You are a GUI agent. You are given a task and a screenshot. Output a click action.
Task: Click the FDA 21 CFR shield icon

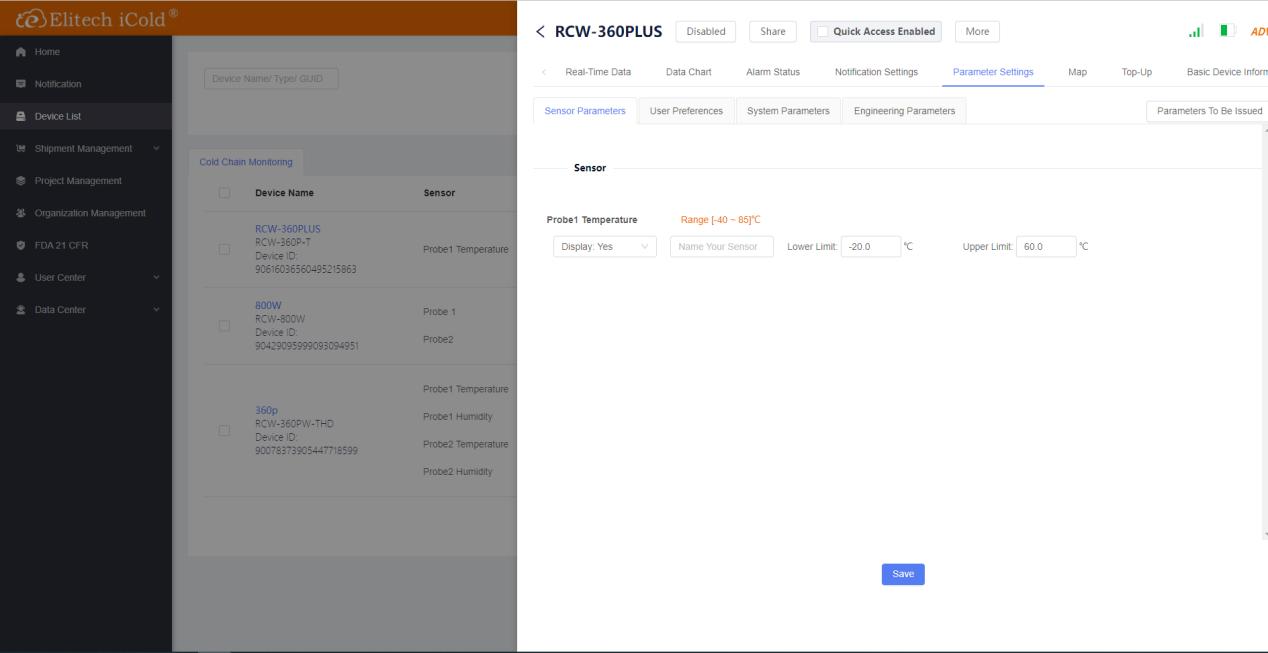point(19,245)
